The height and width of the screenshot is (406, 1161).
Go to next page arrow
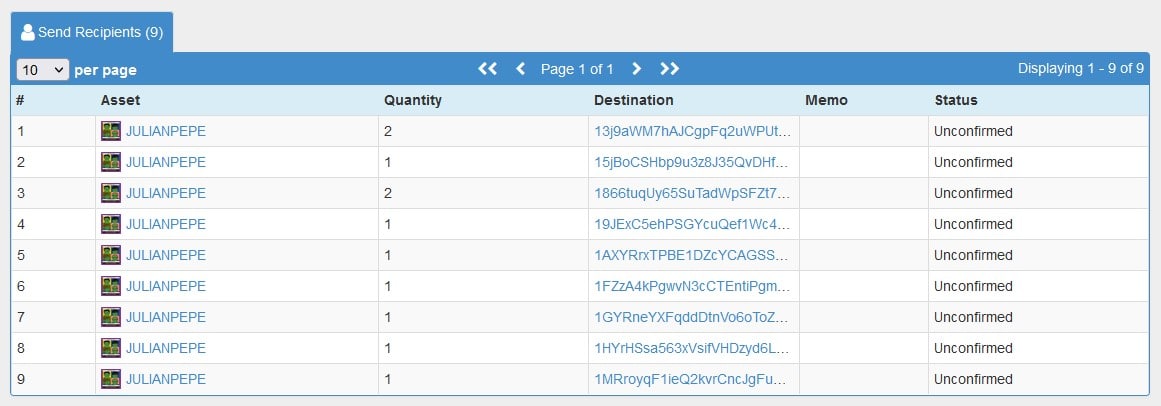(x=636, y=69)
